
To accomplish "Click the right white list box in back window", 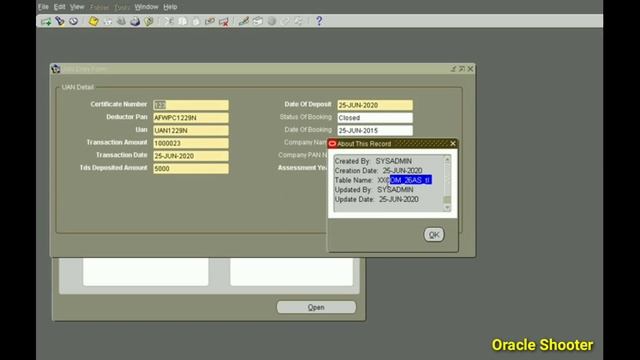I will [291, 271].
